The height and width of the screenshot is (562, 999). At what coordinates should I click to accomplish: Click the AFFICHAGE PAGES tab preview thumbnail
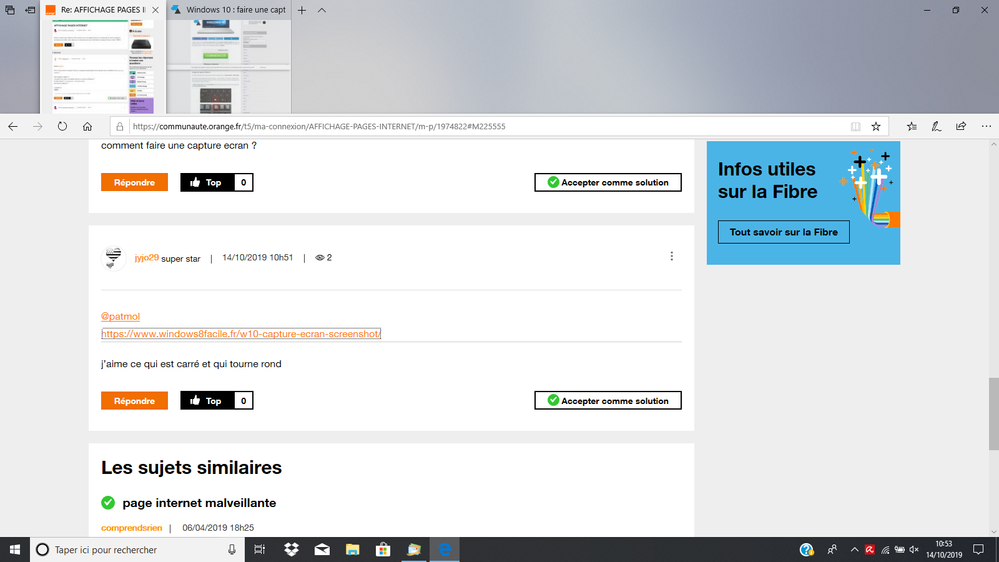tap(104, 66)
